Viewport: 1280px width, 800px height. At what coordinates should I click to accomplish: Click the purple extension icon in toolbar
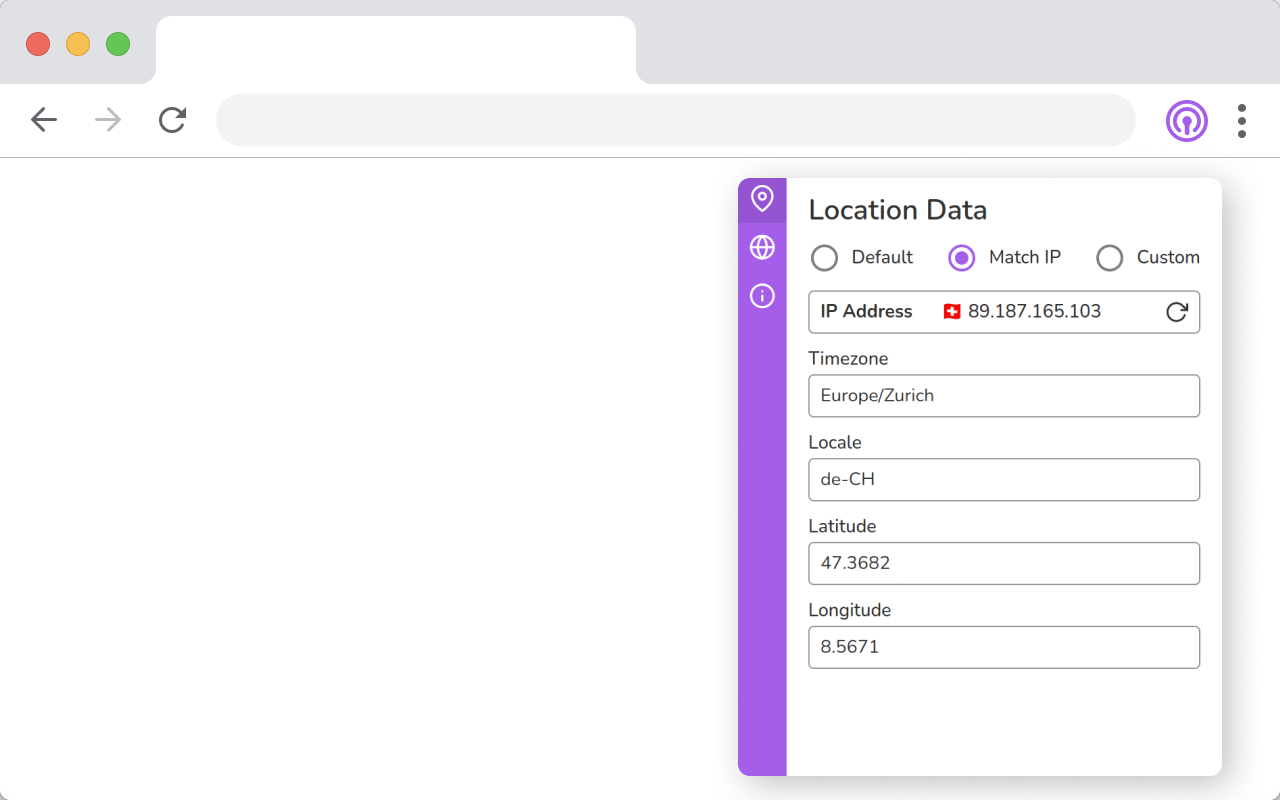pos(1186,121)
